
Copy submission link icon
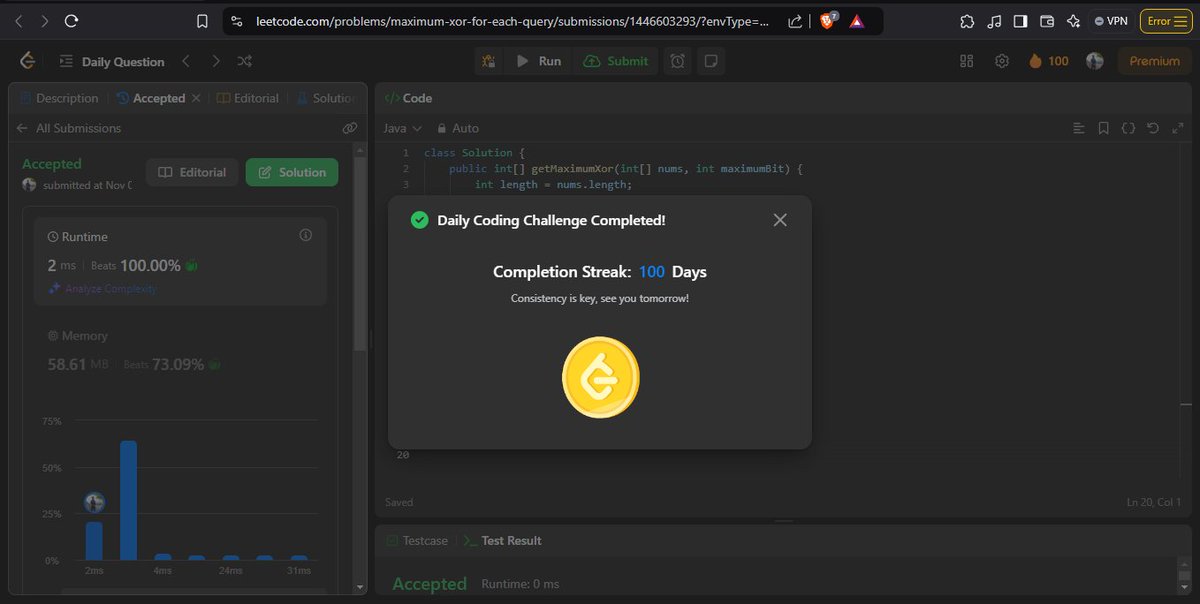tap(350, 128)
